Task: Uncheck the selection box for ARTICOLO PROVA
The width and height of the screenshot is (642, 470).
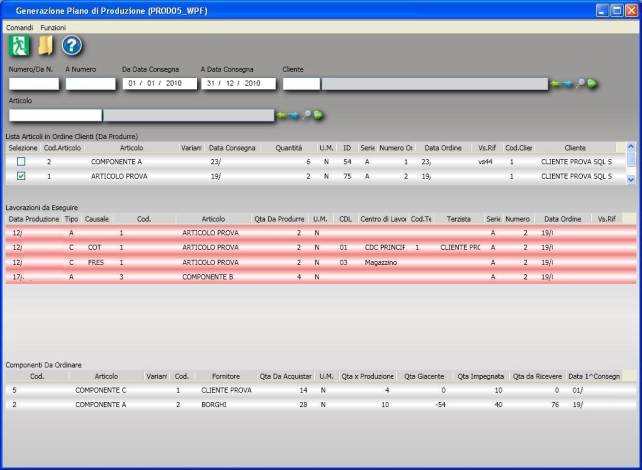Action: [21, 176]
